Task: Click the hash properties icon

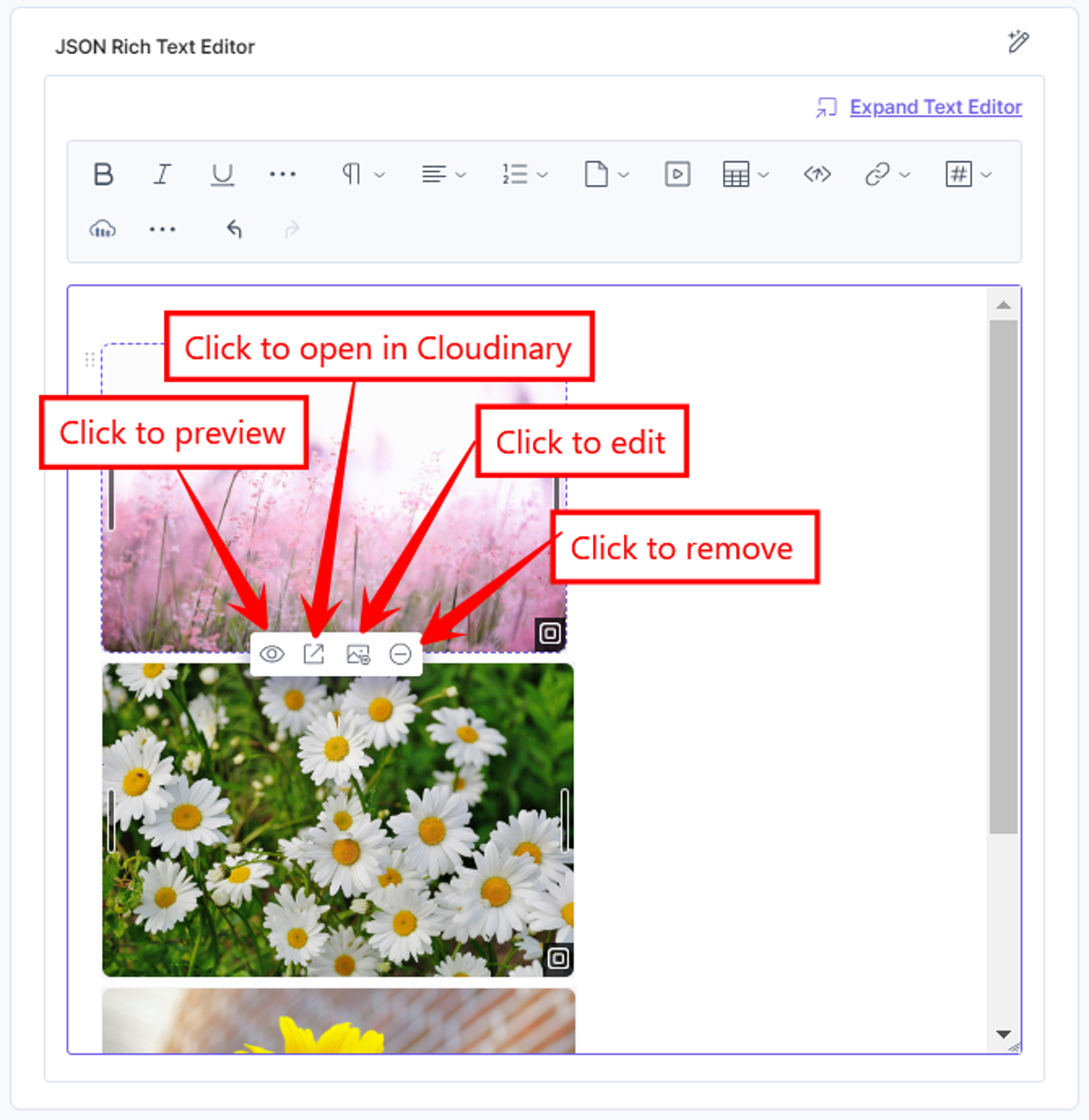Action: pyautogui.click(x=959, y=174)
